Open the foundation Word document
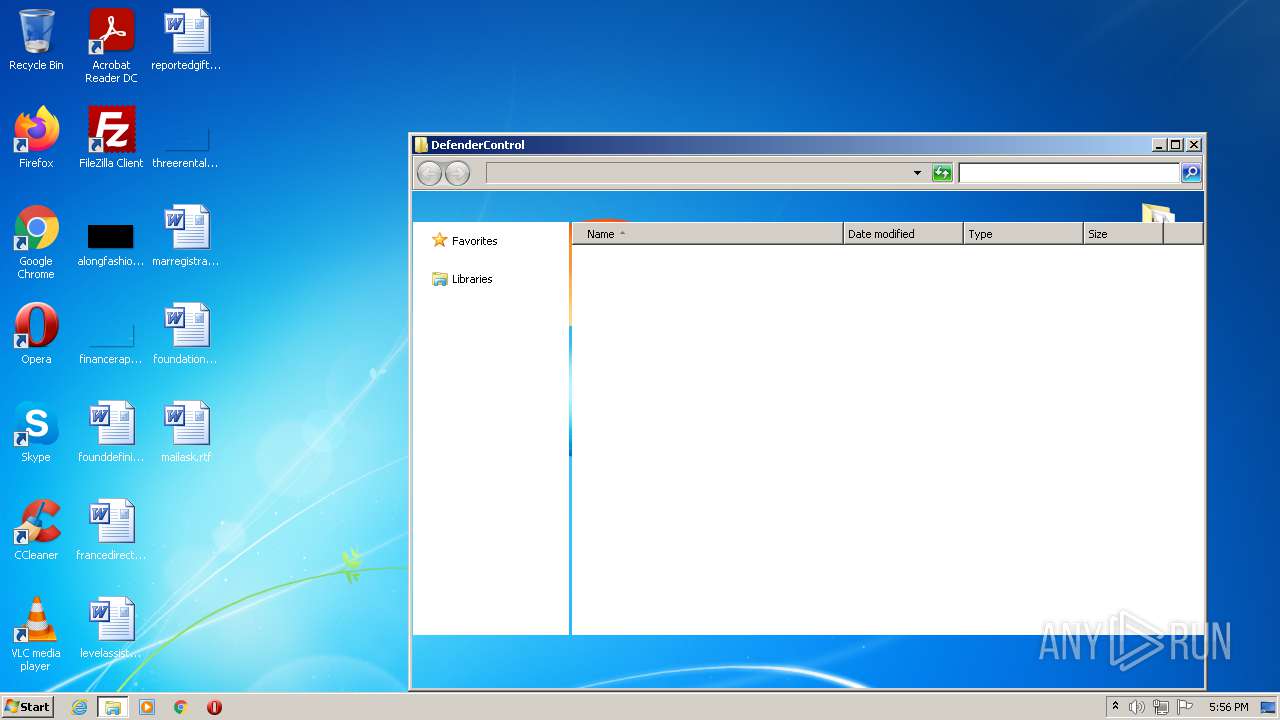The image size is (1280, 720). [186, 334]
